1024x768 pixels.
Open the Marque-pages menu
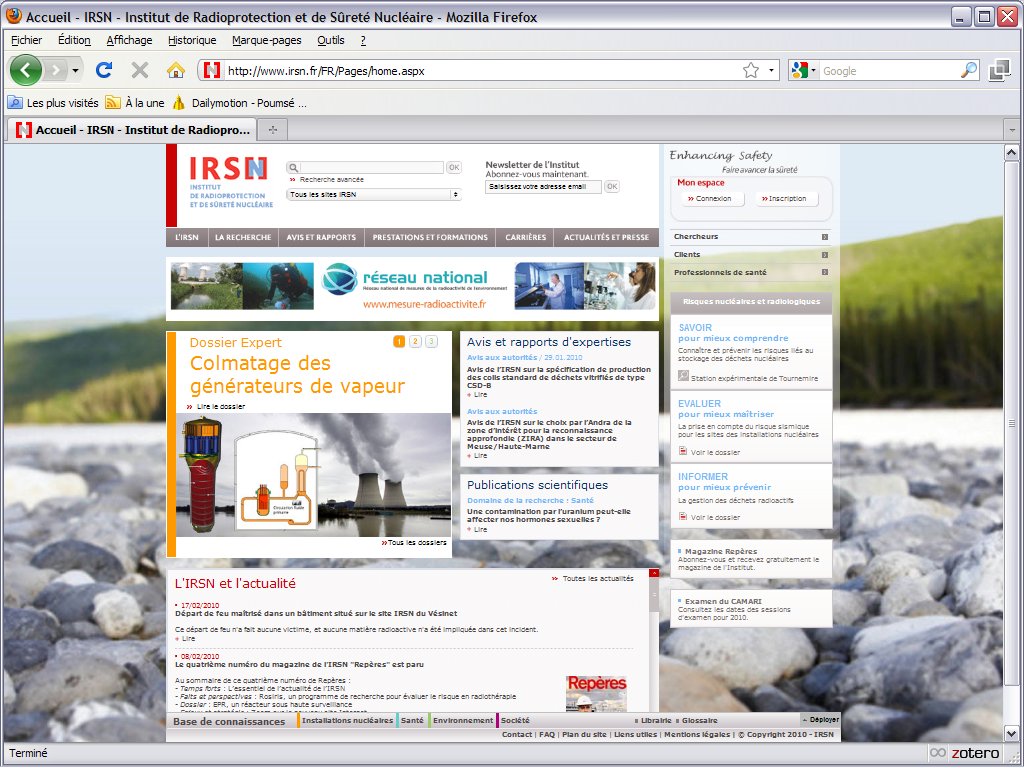point(266,40)
